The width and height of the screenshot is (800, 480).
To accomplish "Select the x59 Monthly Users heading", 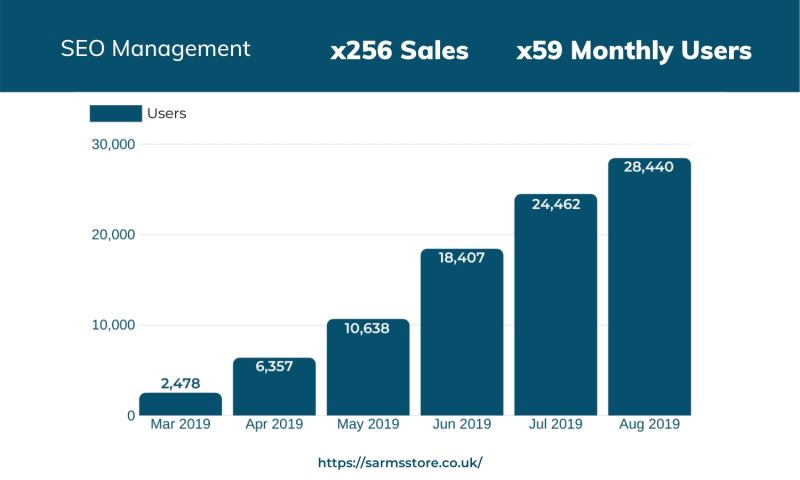I will pyautogui.click(x=634, y=51).
